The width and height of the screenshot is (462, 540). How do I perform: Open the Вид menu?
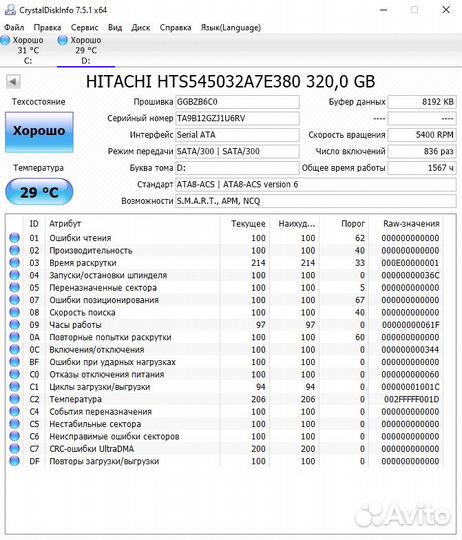115,28
